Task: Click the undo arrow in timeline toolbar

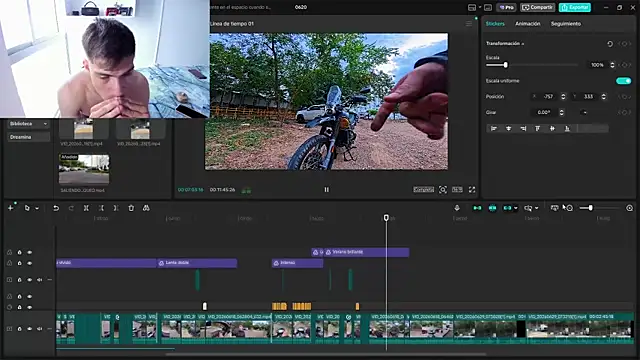Action: 56,208
